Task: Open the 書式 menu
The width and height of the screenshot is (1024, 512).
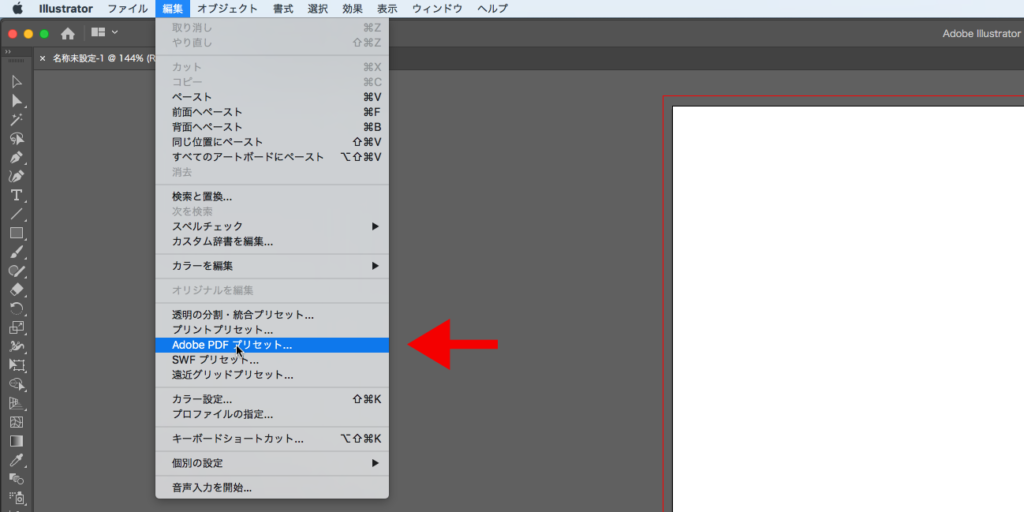Action: [283, 8]
